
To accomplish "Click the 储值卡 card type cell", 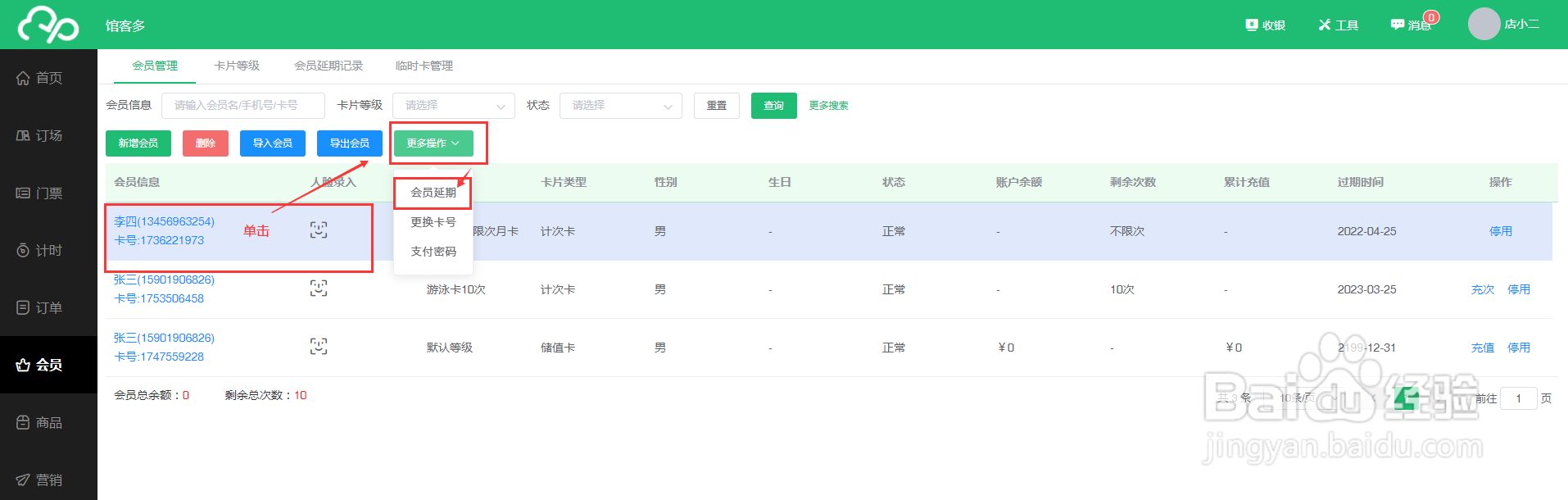I will click(x=558, y=348).
